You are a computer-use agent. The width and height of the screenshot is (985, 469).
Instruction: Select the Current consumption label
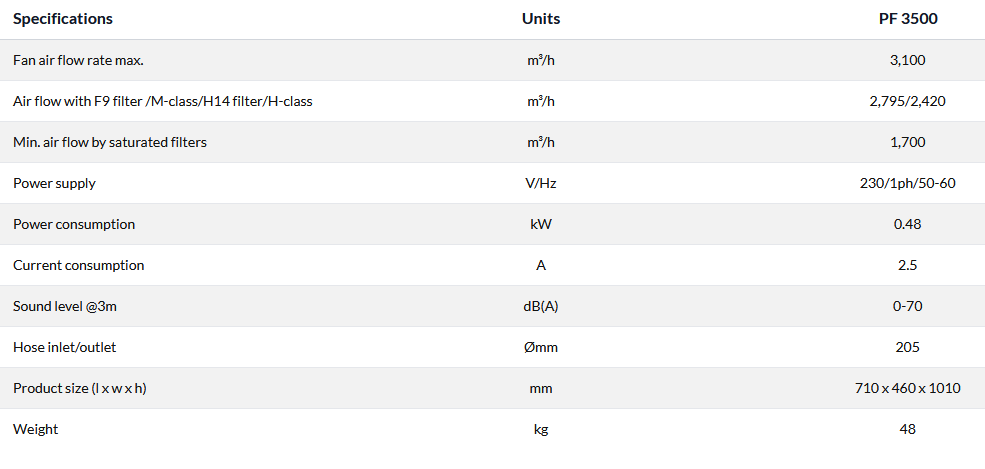pyautogui.click(x=78, y=265)
